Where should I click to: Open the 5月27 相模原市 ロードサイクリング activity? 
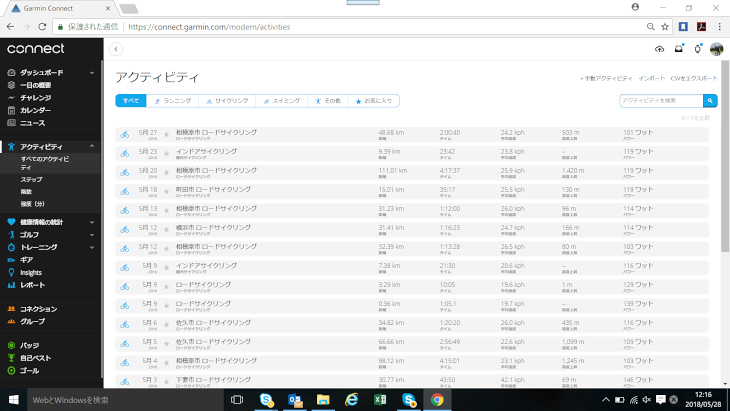tap(216, 132)
